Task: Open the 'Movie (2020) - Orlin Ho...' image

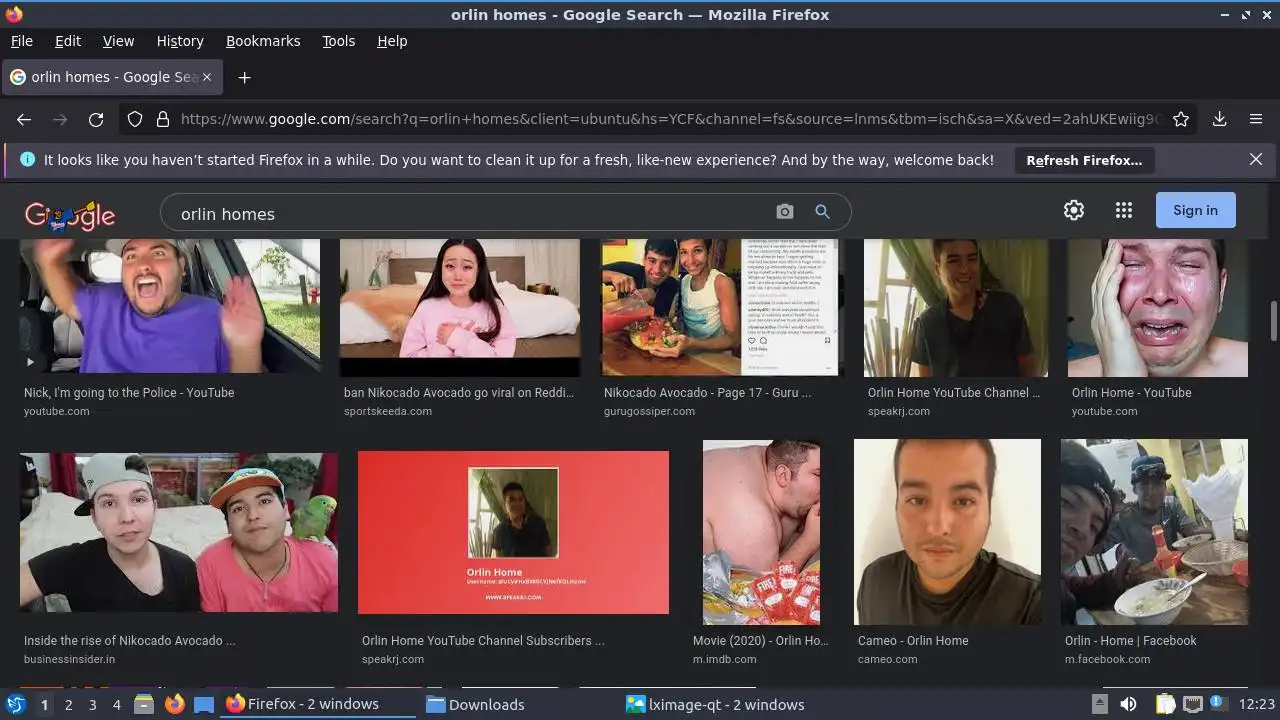Action: coord(761,532)
